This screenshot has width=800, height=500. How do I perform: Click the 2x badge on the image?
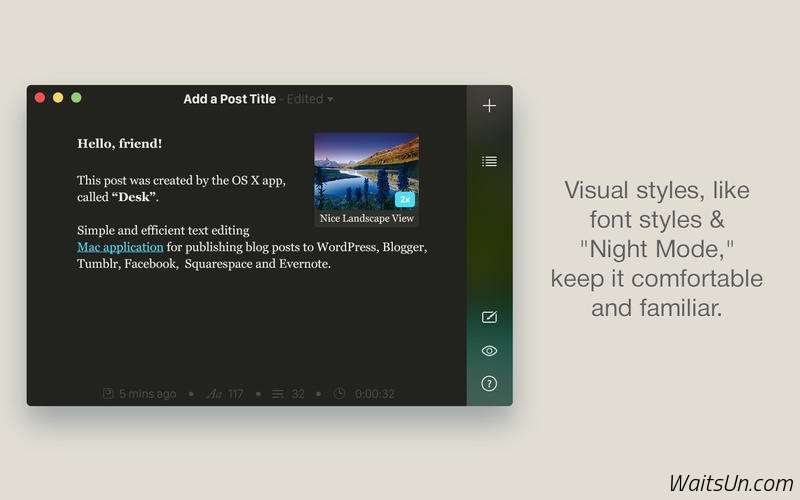click(x=404, y=199)
